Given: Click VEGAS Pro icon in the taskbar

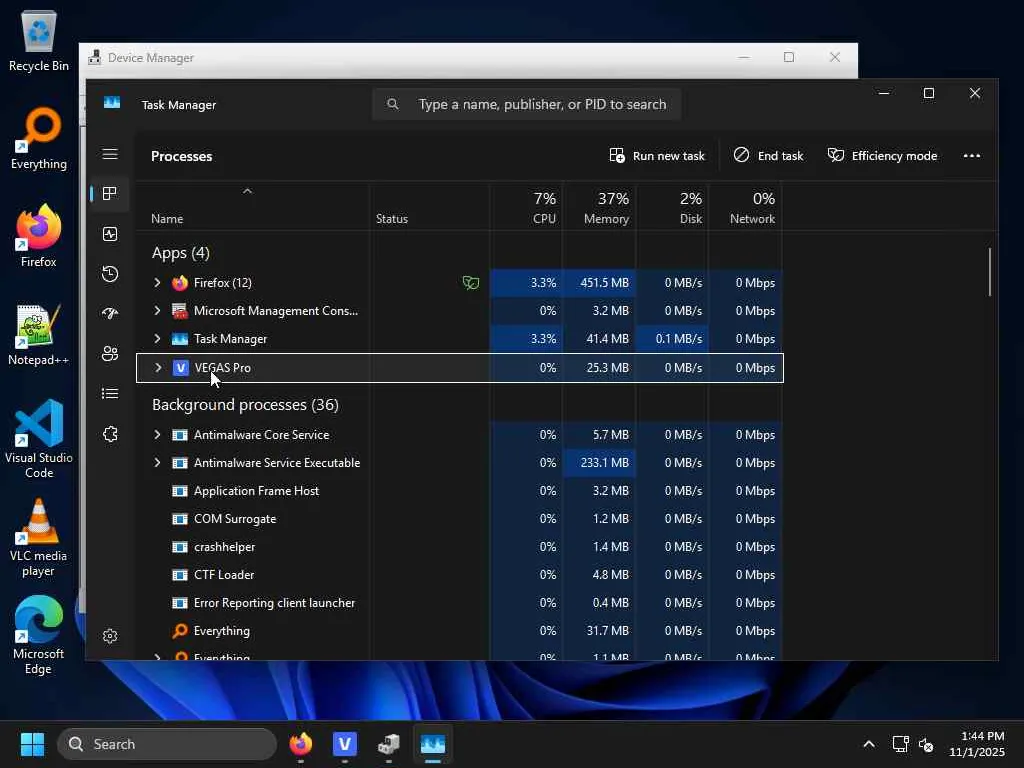Looking at the screenshot, I should click(x=344, y=744).
